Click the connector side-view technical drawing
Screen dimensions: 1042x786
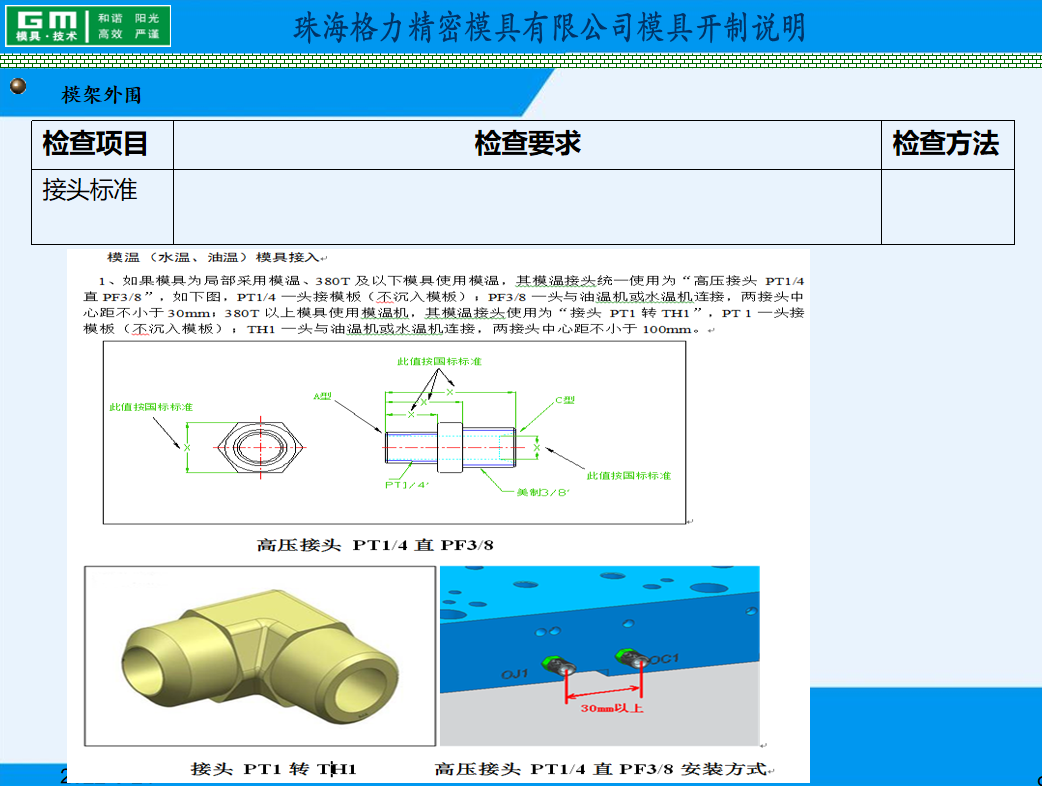pos(451,446)
